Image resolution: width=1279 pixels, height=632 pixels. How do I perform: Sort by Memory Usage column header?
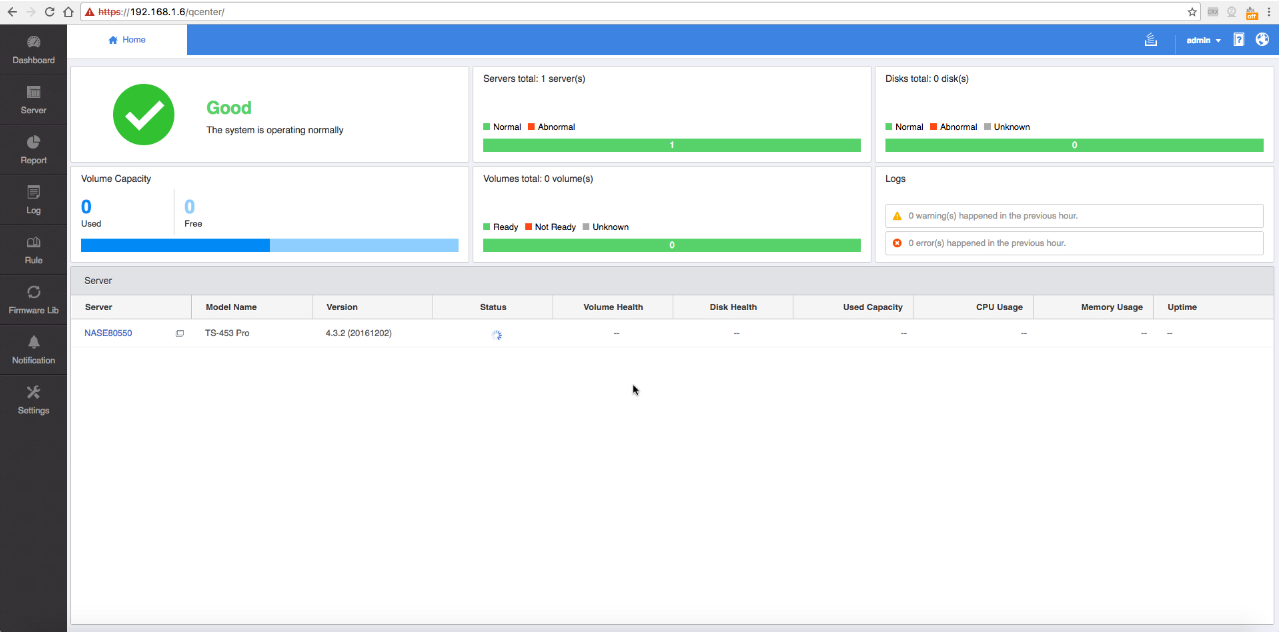[x=1094, y=307]
